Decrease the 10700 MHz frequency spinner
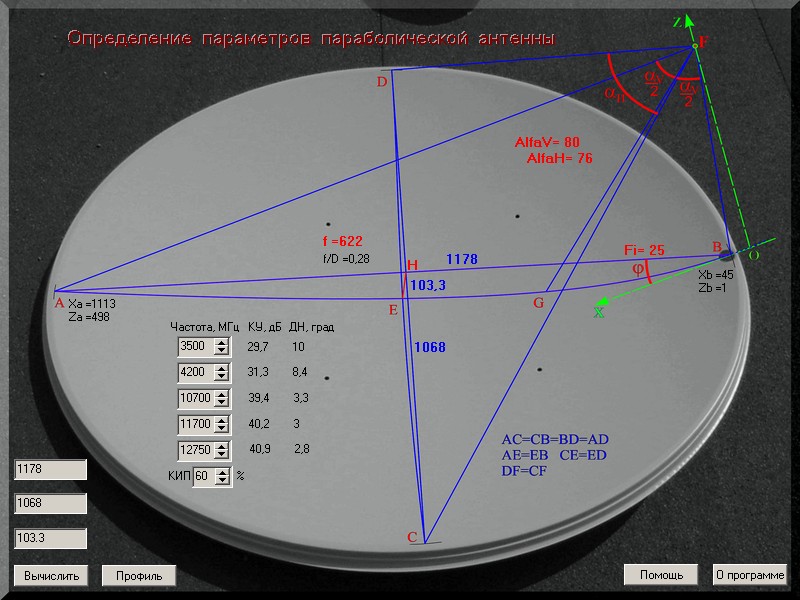This screenshot has height=600, width=800. point(221,403)
